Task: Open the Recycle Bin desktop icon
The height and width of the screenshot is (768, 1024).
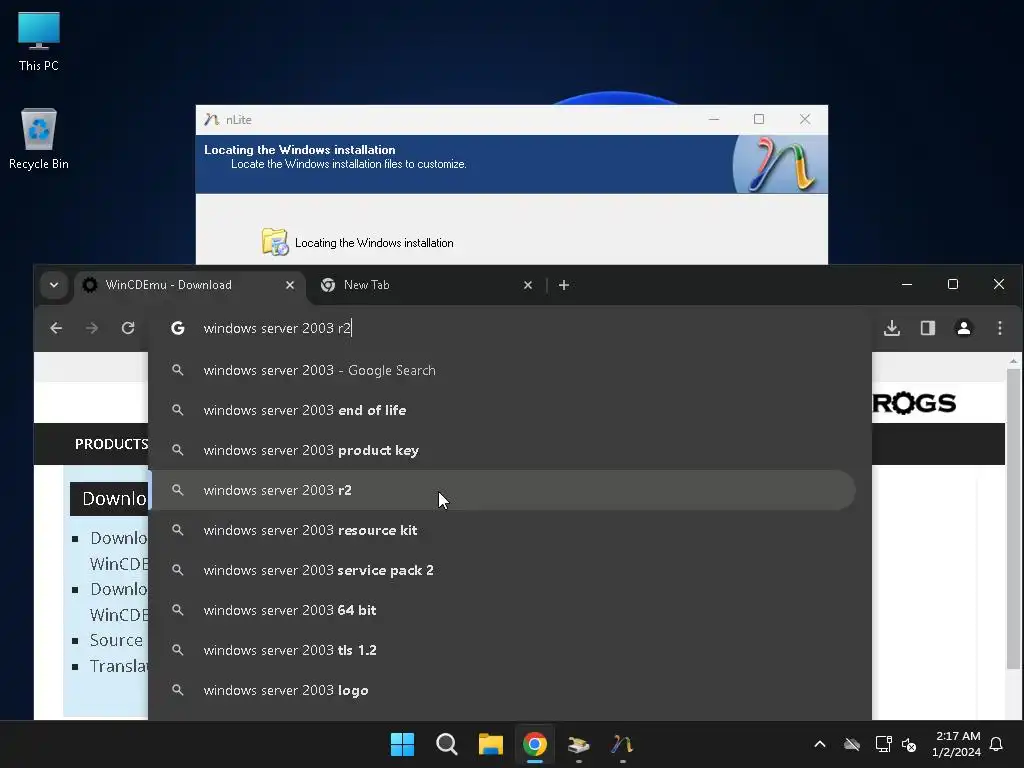Action: tap(39, 138)
